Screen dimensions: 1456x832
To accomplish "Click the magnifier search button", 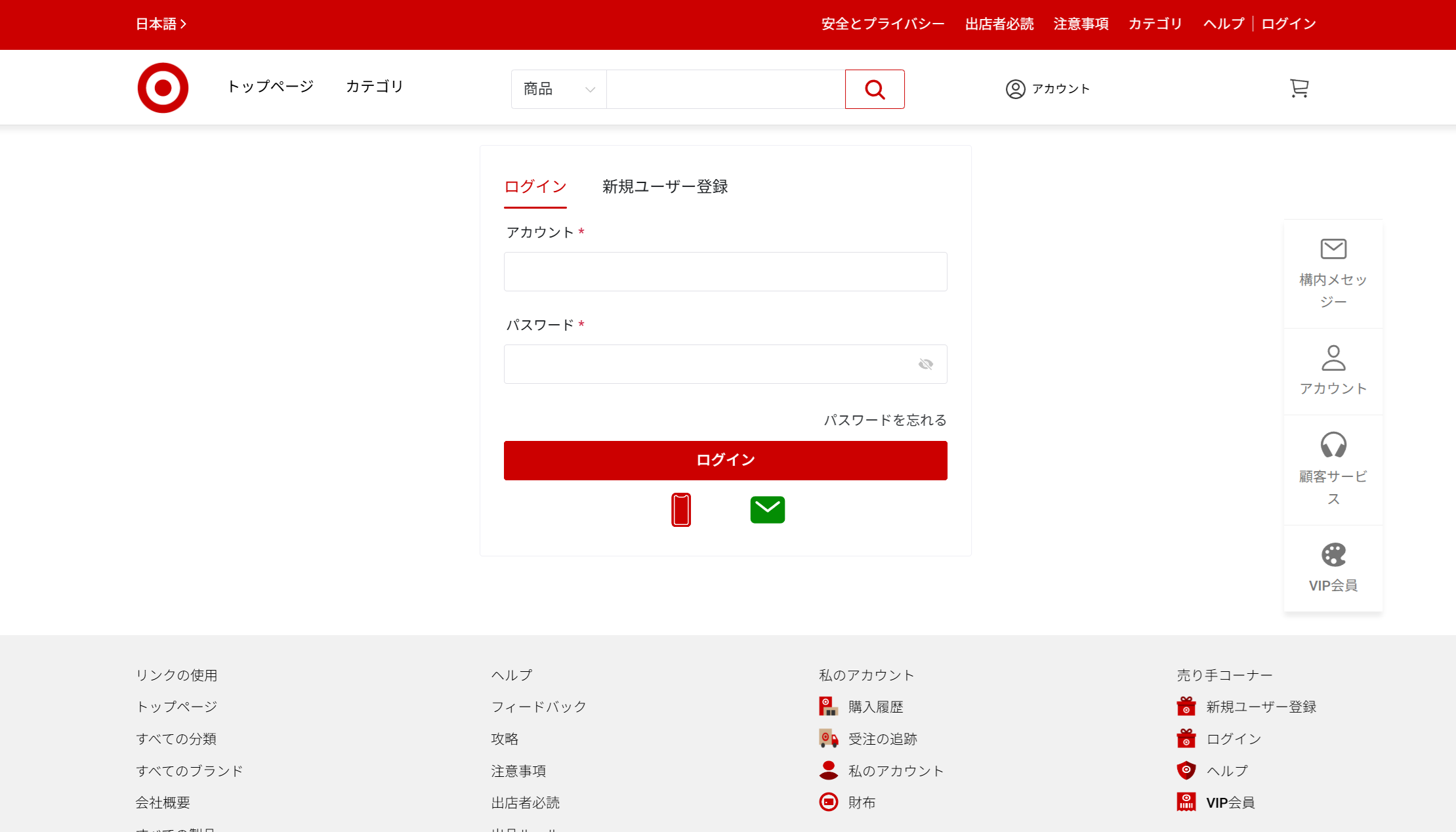I will [874, 89].
